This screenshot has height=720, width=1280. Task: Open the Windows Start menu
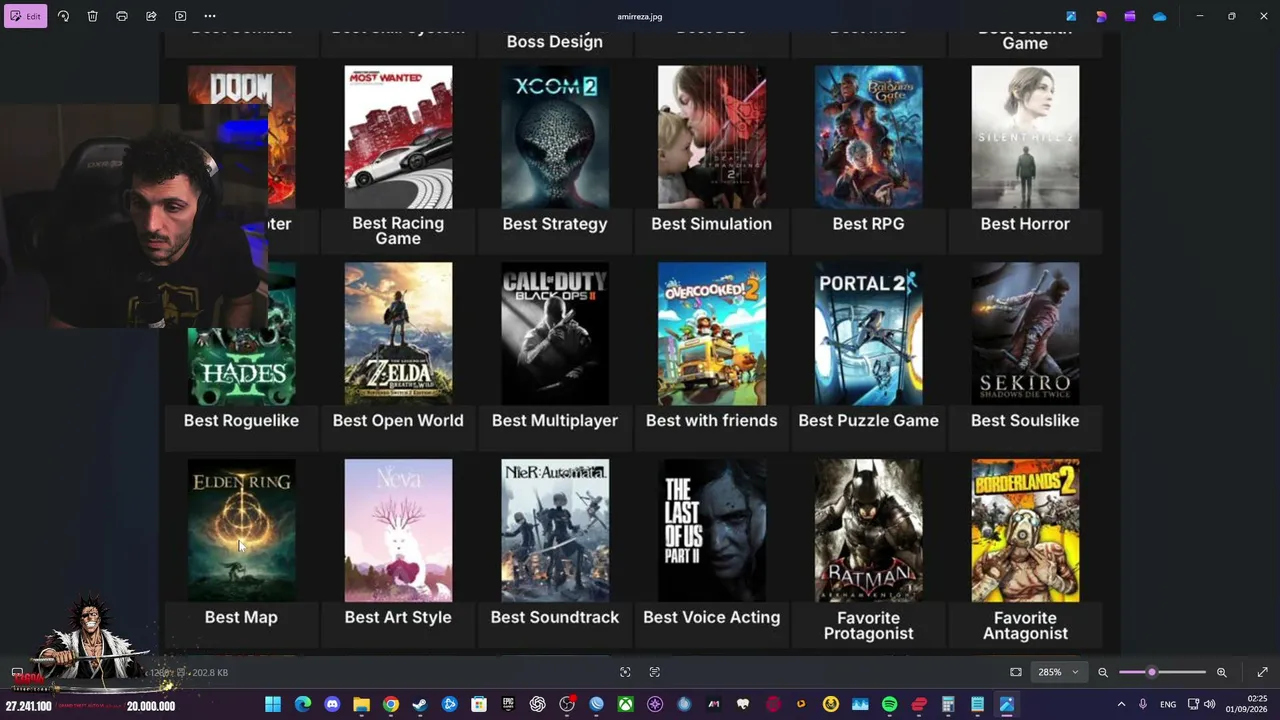(x=273, y=705)
